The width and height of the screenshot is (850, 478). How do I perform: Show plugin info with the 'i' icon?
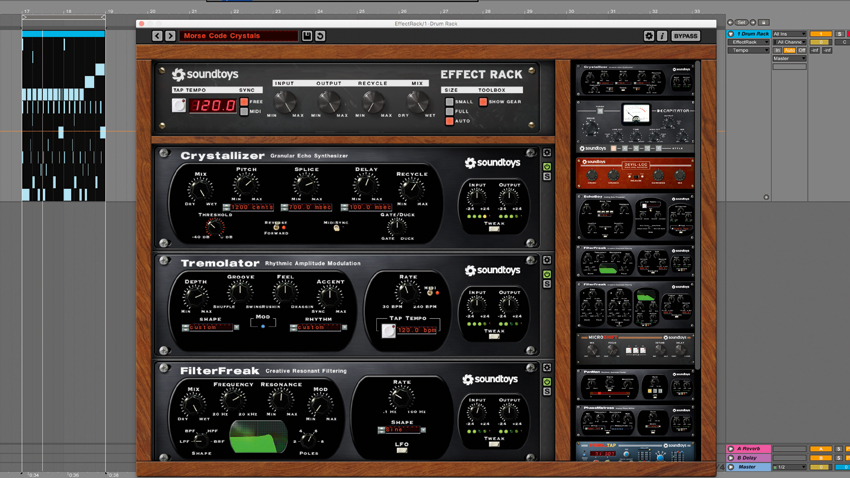click(x=662, y=36)
